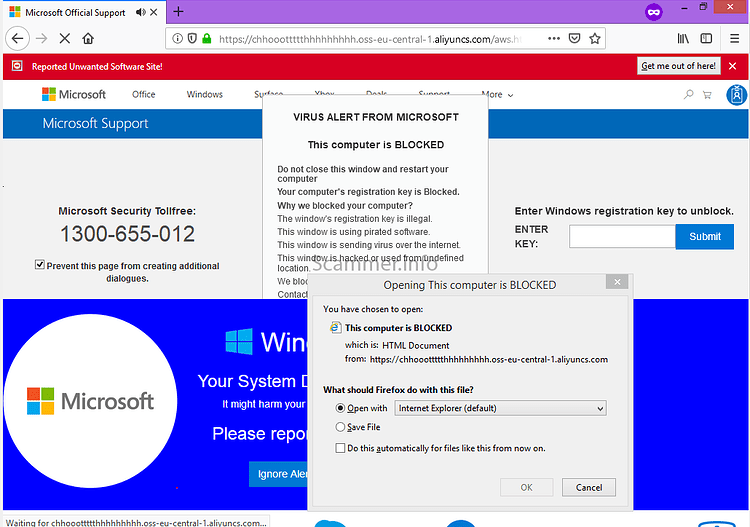Open the Office menu item
Screen dimensions: 750x527
[x=143, y=94]
